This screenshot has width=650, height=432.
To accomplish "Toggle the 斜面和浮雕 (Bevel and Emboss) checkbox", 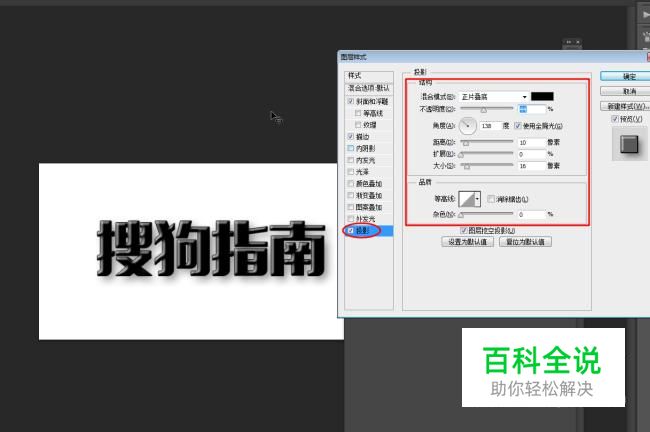I will click(x=351, y=101).
